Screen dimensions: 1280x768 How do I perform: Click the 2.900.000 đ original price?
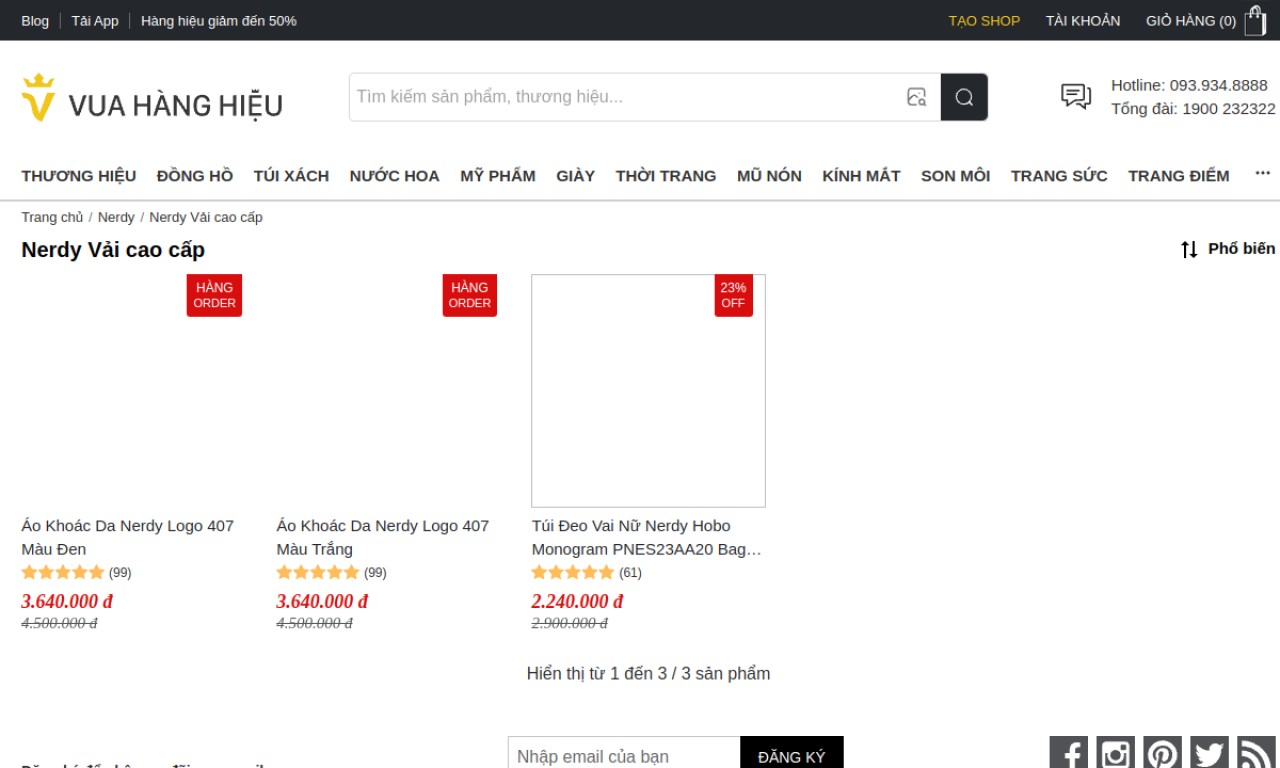[x=570, y=623]
